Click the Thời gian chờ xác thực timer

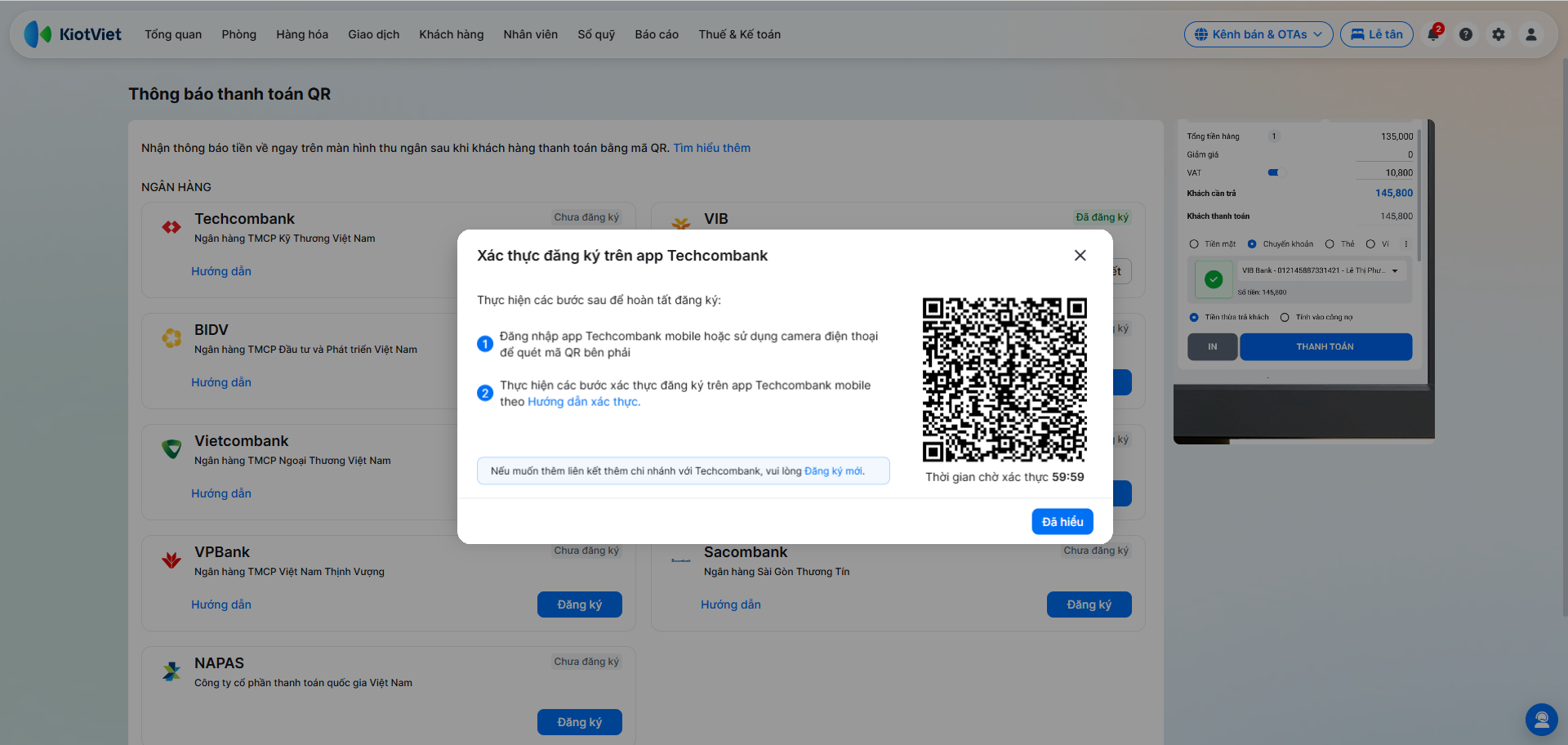coord(1004,477)
